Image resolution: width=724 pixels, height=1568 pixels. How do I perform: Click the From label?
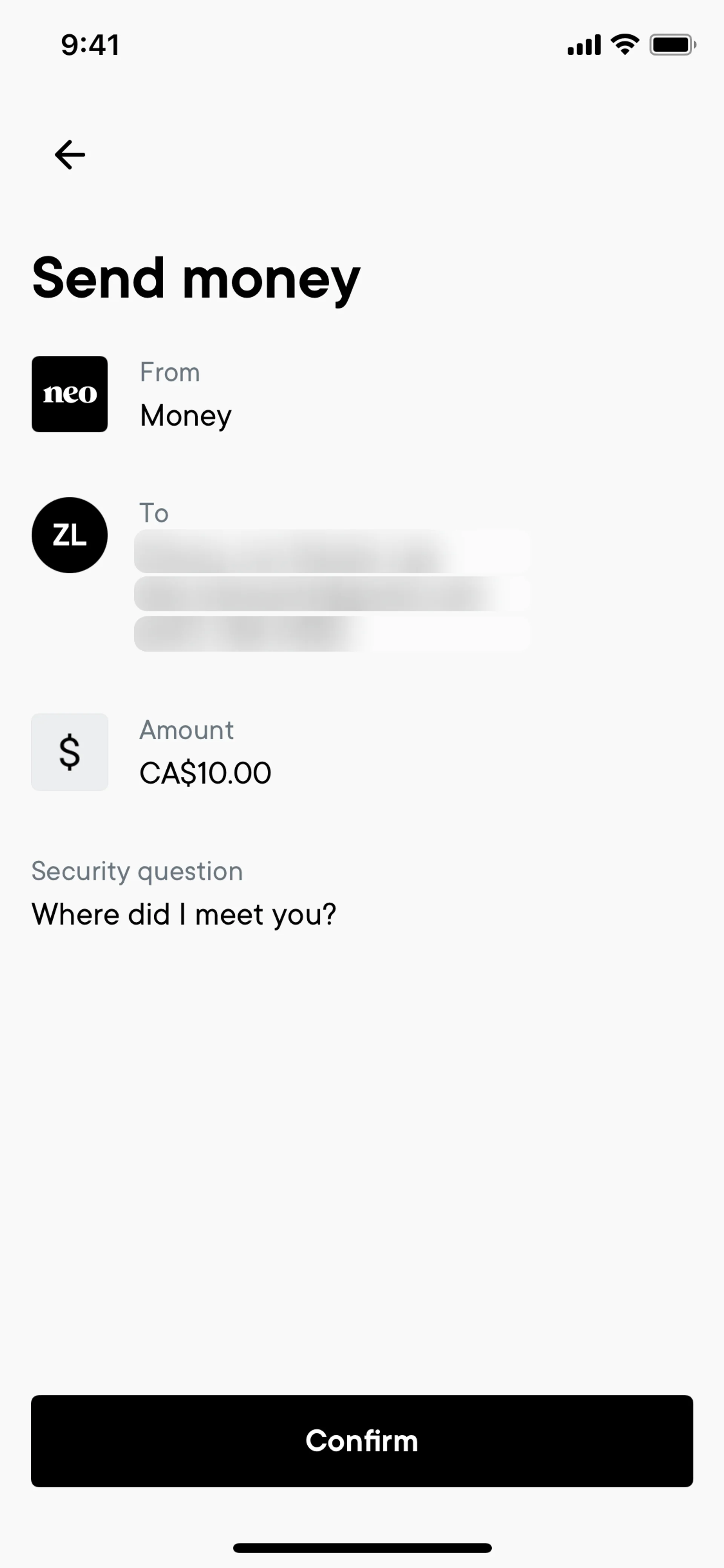point(170,373)
